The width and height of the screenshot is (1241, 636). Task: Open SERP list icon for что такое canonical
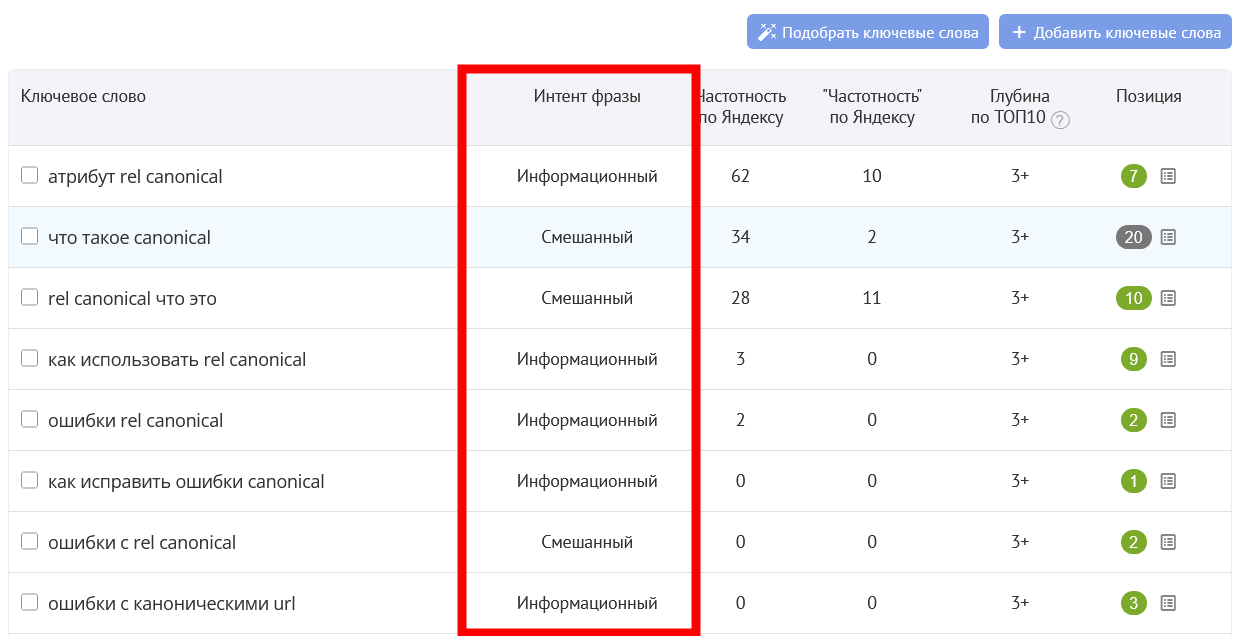point(1168,237)
